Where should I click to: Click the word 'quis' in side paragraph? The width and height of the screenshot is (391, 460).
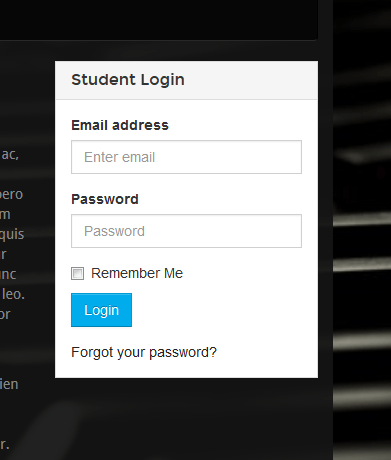12,234
